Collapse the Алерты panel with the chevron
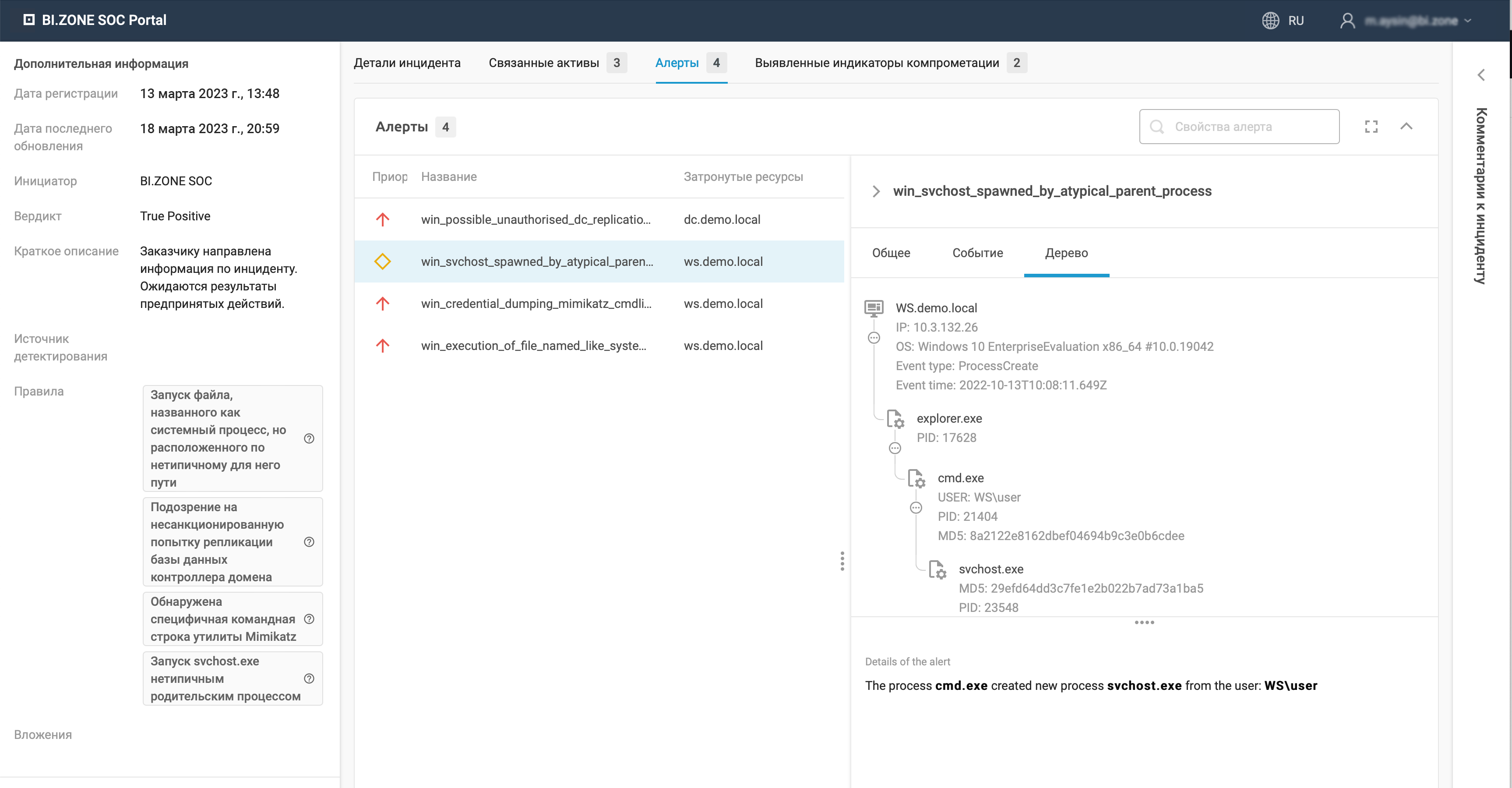 (x=1406, y=126)
